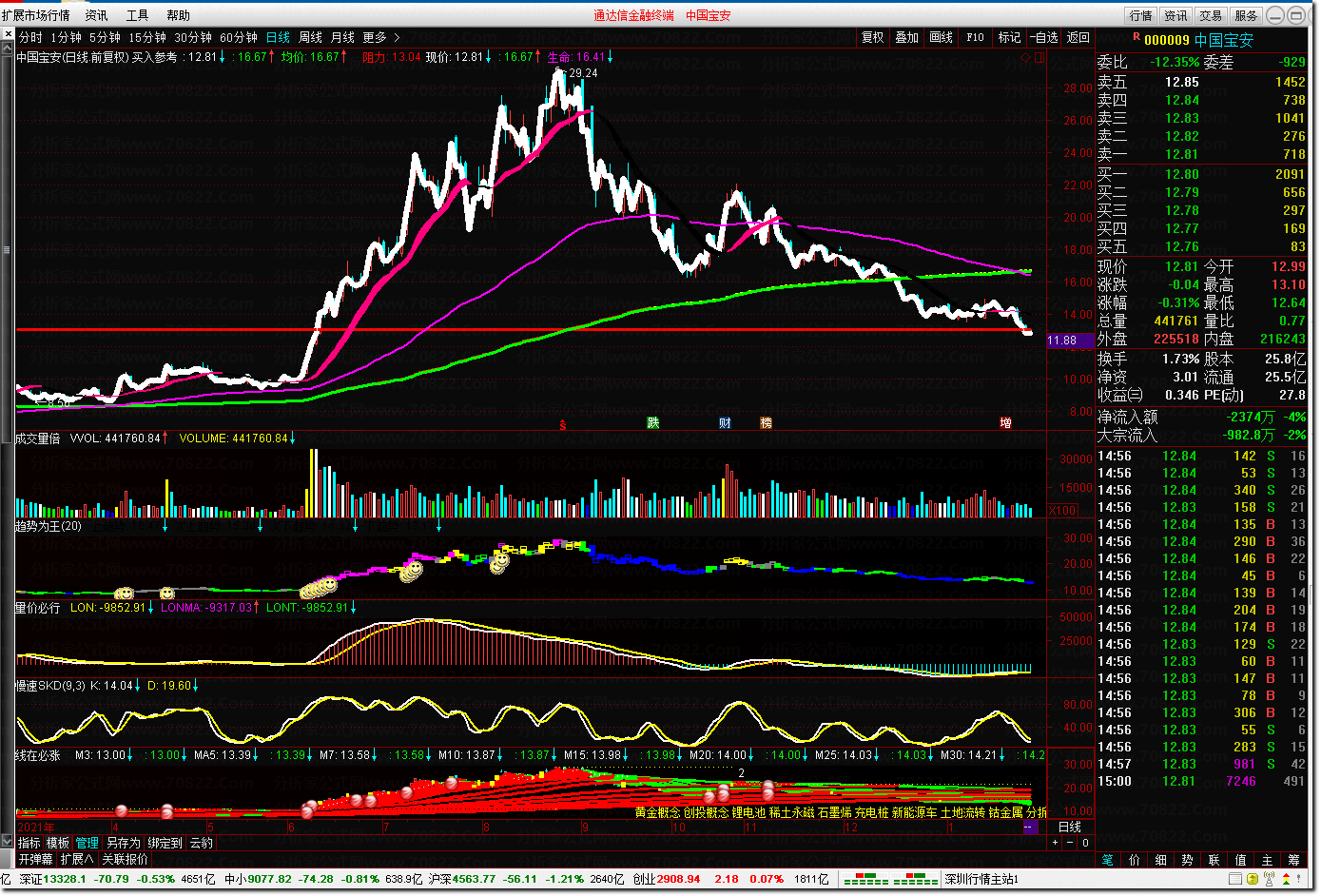The image size is (1321, 896).
Task: Click the 财 event marker on the chart
Action: [x=725, y=422]
